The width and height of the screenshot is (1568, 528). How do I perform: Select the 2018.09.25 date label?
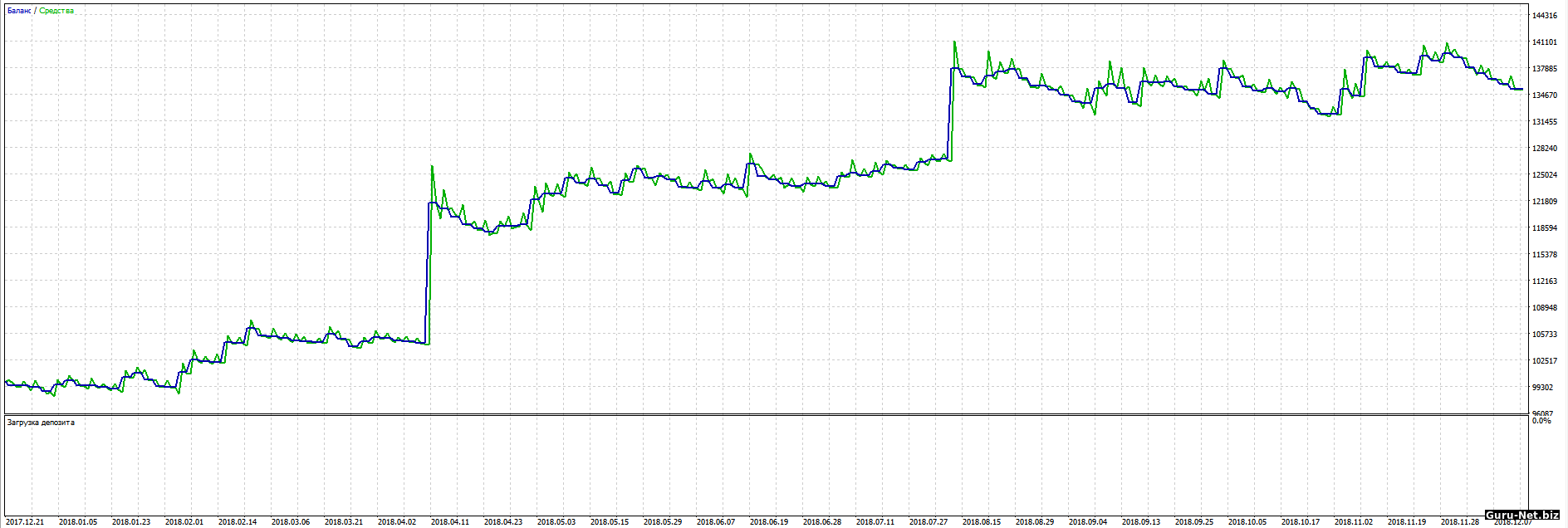[1194, 522]
